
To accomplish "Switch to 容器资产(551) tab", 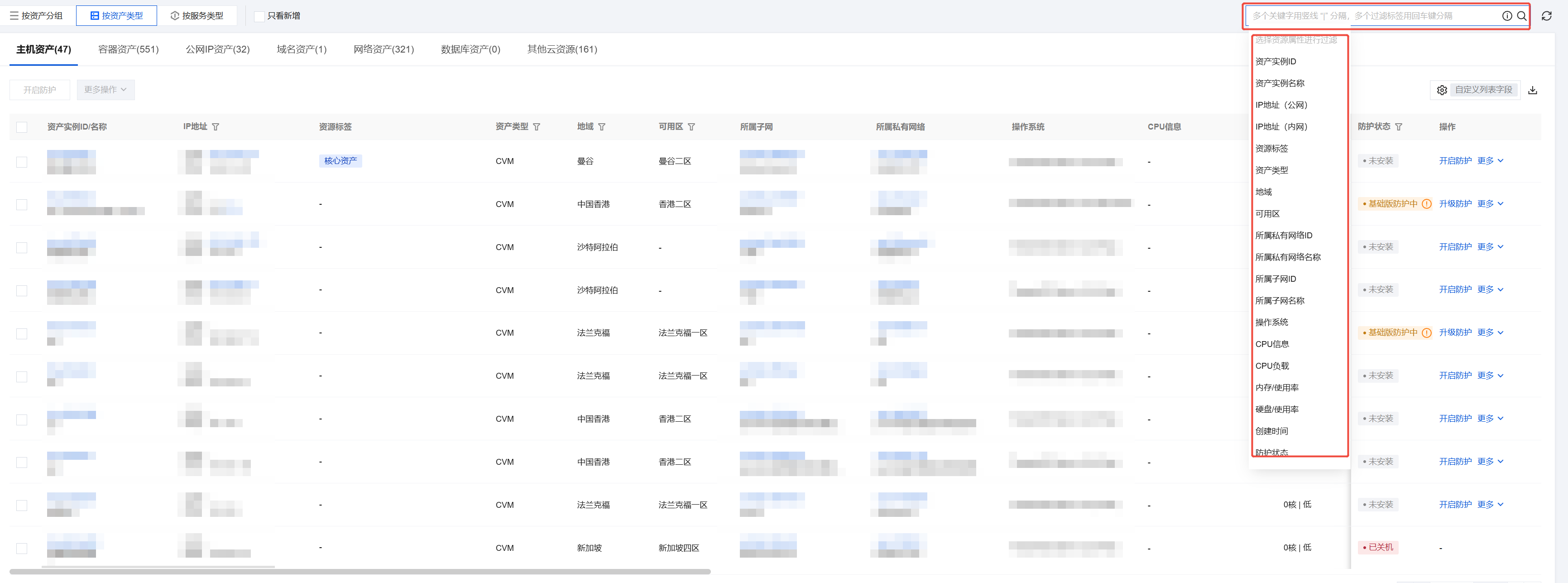I will tap(129, 49).
